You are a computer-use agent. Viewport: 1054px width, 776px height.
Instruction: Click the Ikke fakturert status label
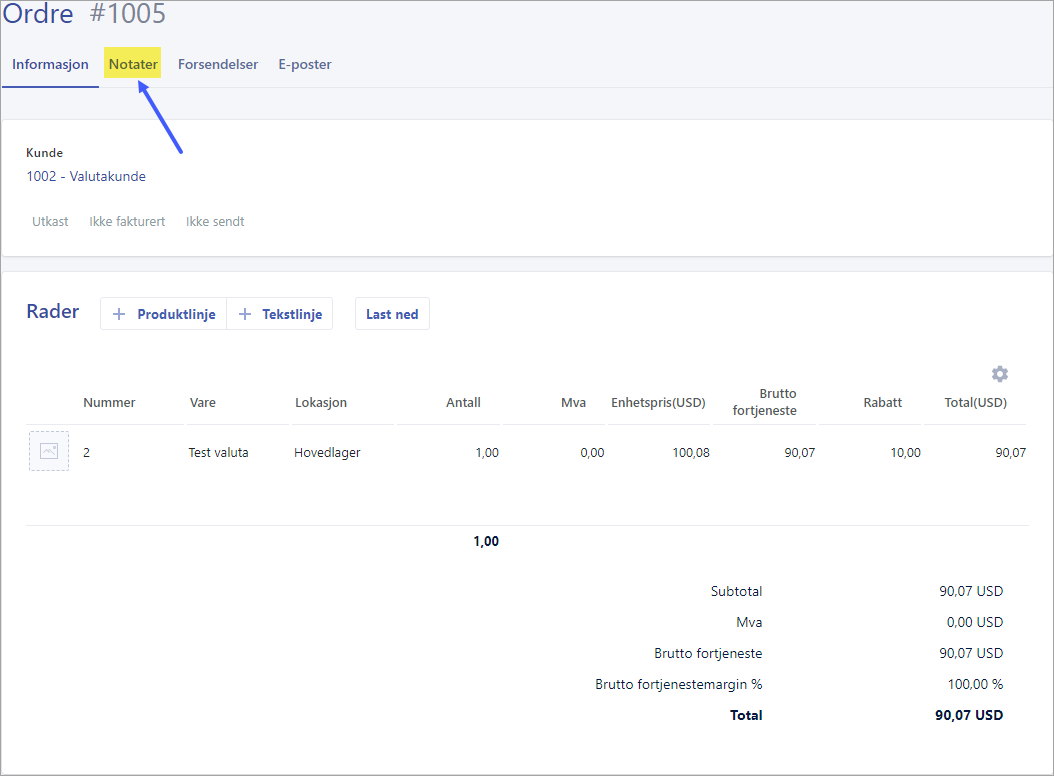pos(127,221)
